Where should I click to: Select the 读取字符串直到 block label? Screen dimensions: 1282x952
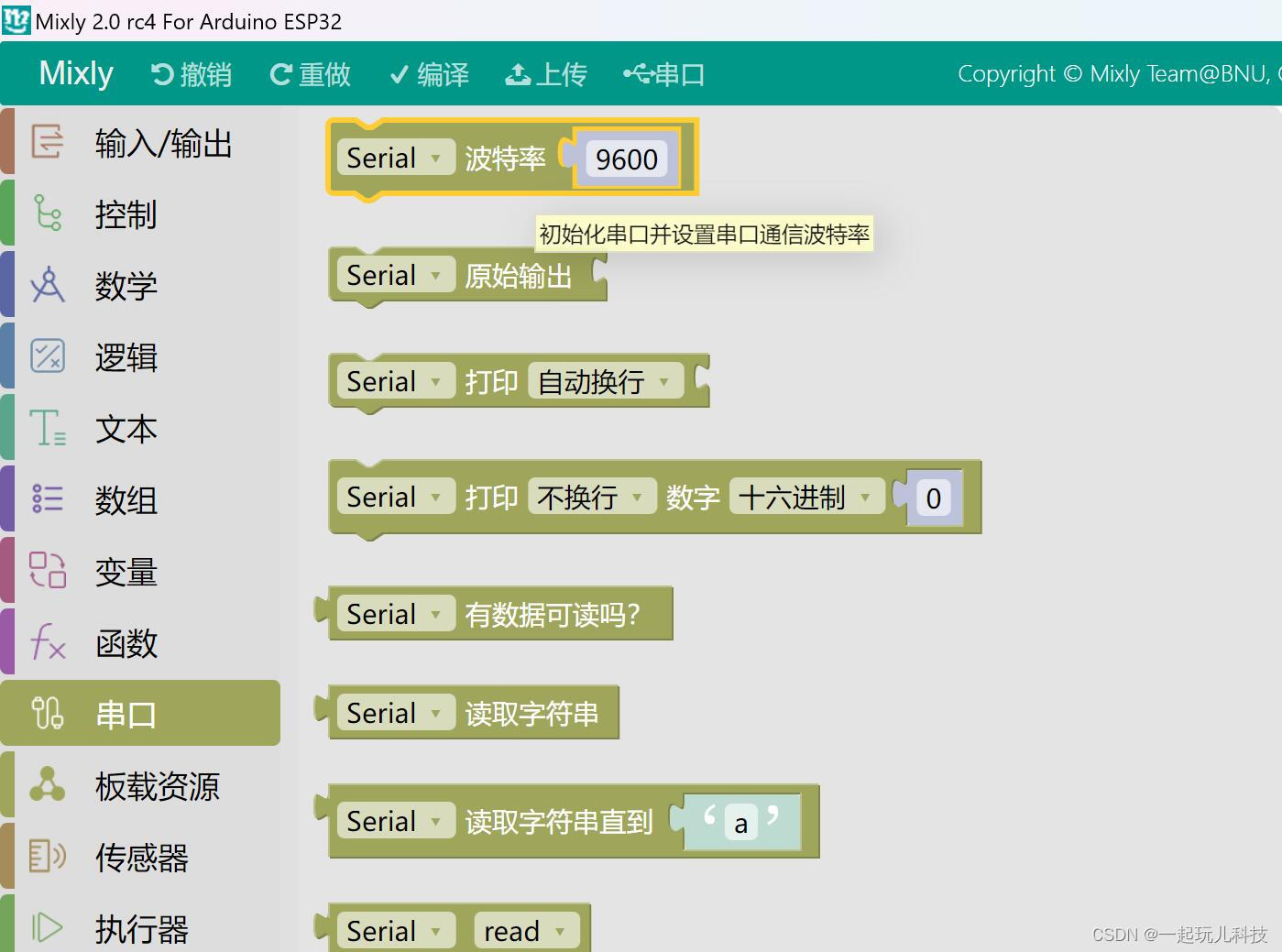pyautogui.click(x=559, y=822)
